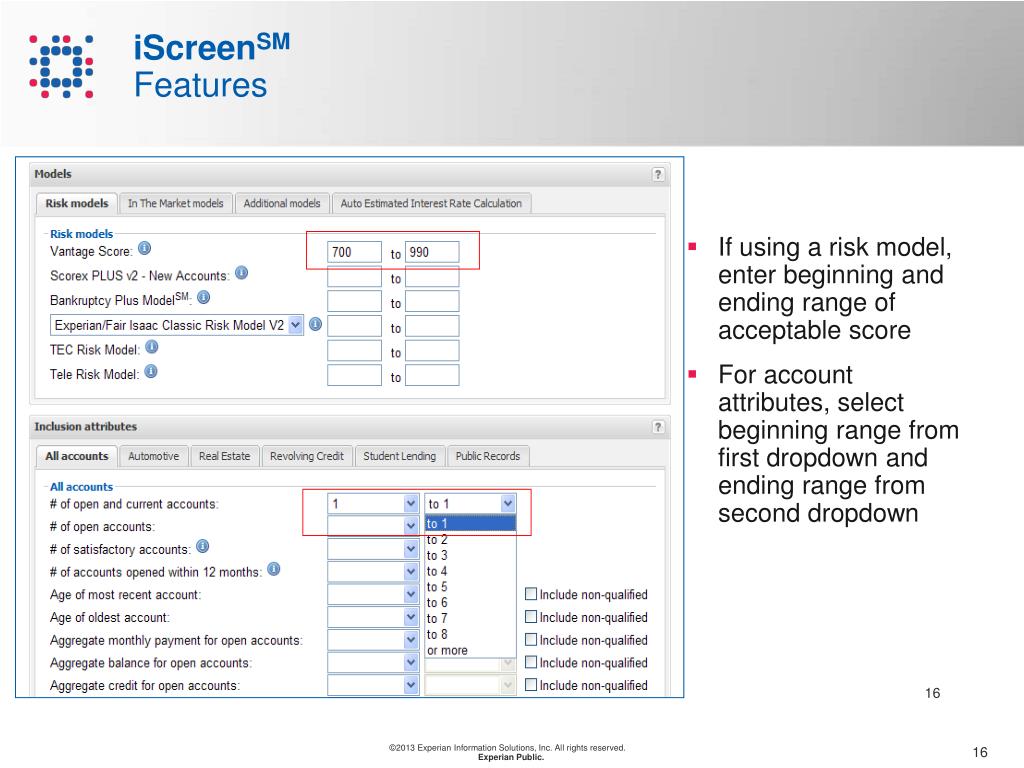Select 'to 5' from the dropdown list

click(x=470, y=586)
